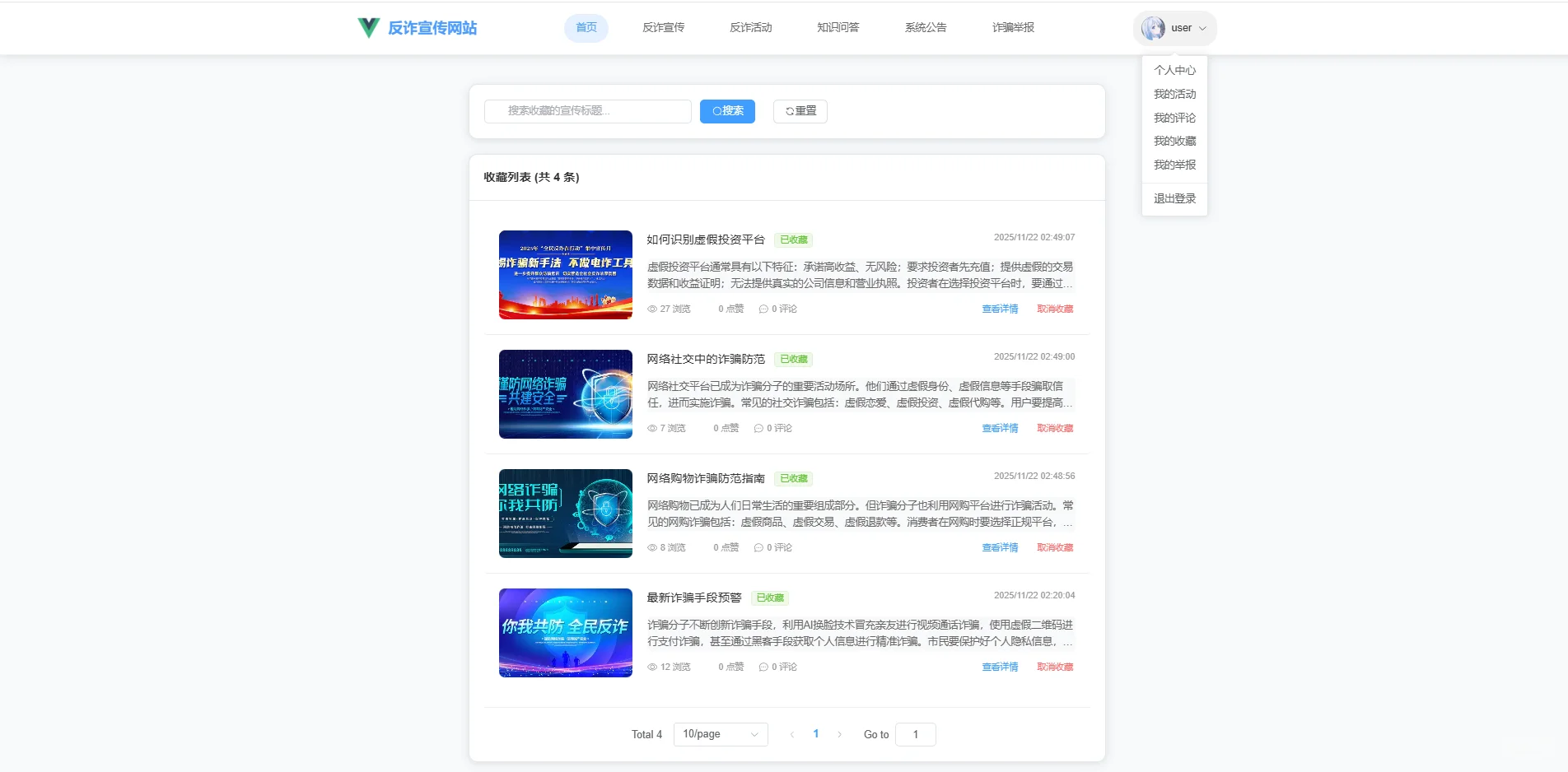Click the user avatar image in top bar
Image resolution: width=1568 pixels, height=772 pixels.
1153,27
